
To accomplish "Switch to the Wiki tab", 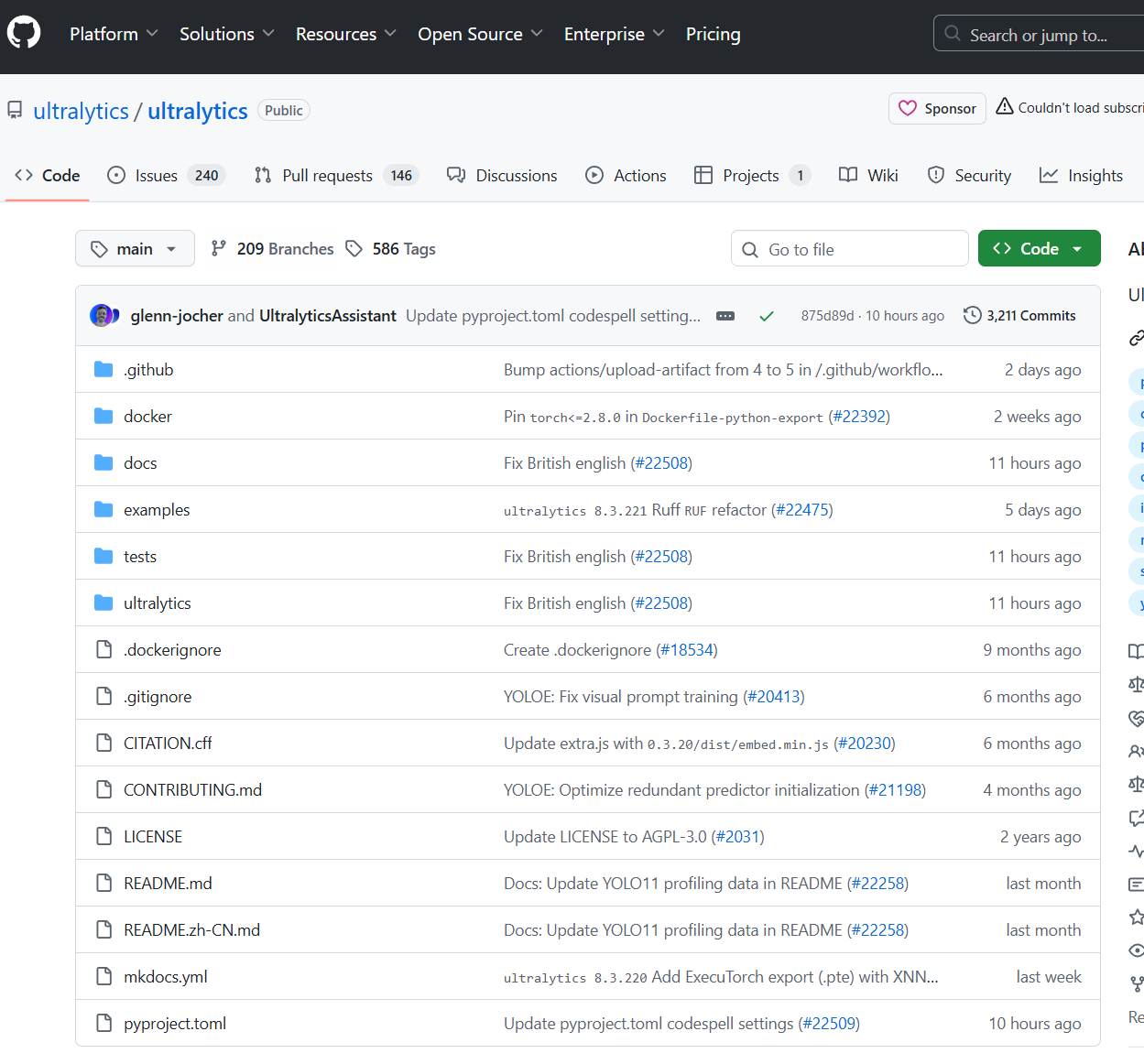I will point(868,175).
